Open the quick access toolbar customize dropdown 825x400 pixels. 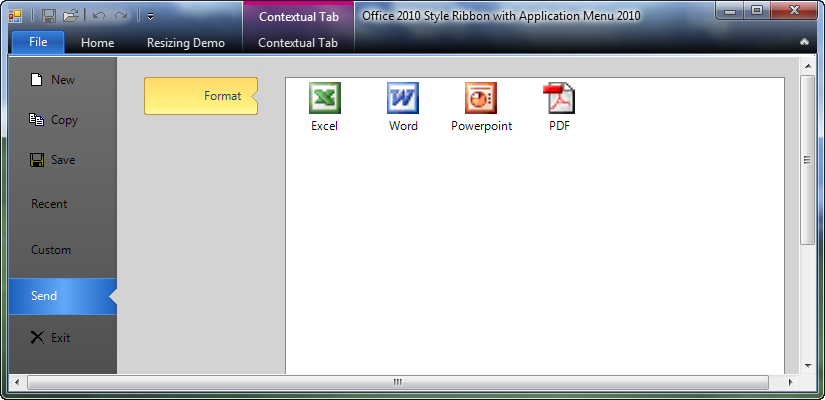(x=150, y=16)
